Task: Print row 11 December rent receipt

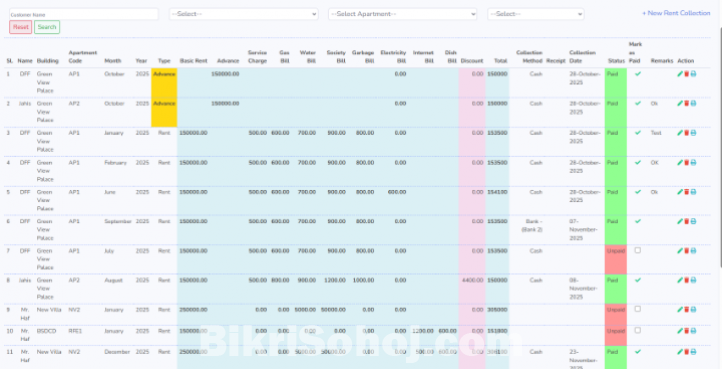Action: click(x=693, y=351)
